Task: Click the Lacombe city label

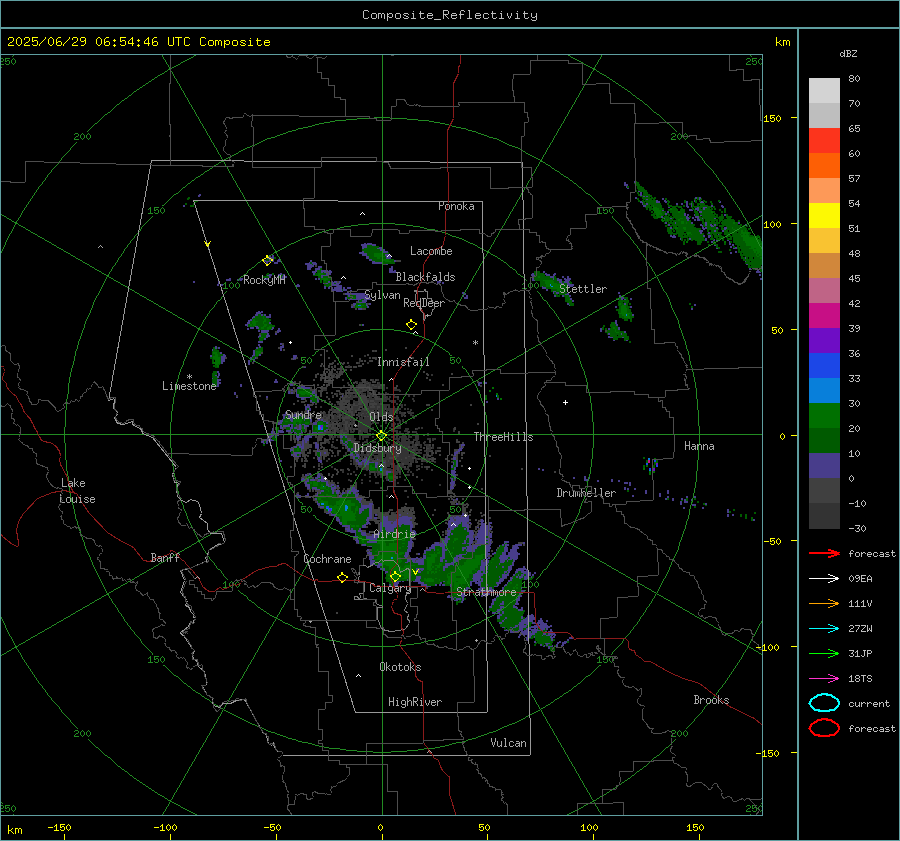Action: pos(431,251)
